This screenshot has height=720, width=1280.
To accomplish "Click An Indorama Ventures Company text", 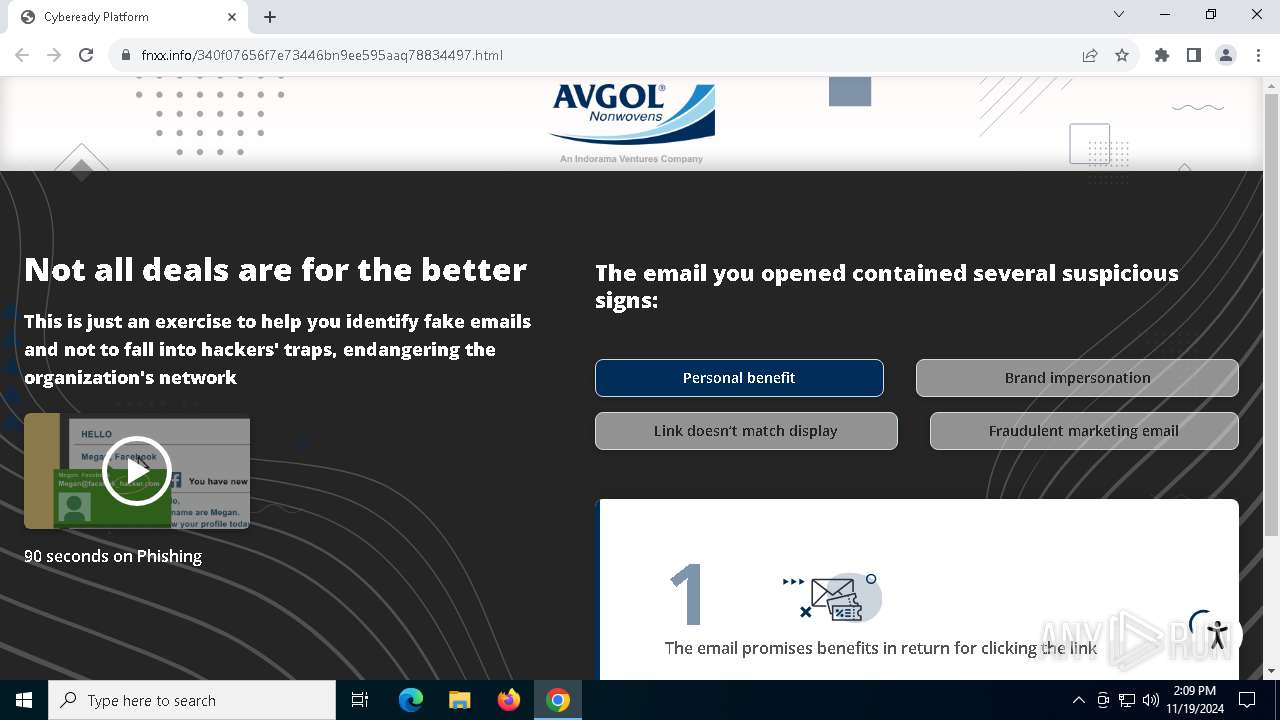I will (x=631, y=159).
